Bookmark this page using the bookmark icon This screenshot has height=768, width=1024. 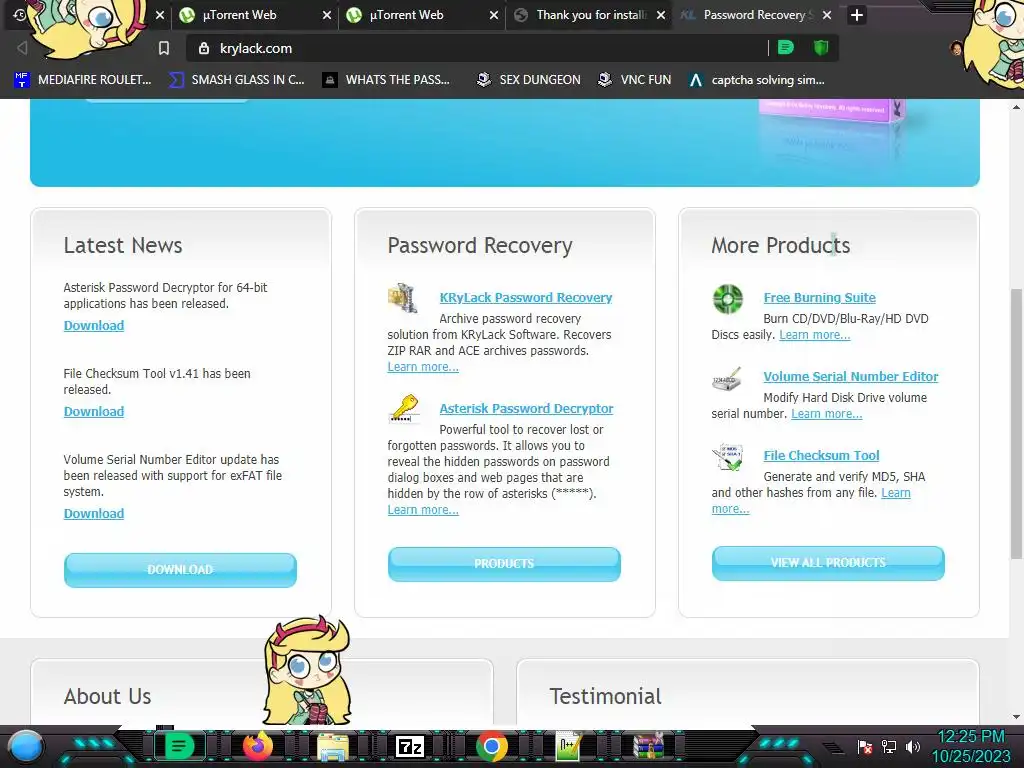(x=164, y=48)
